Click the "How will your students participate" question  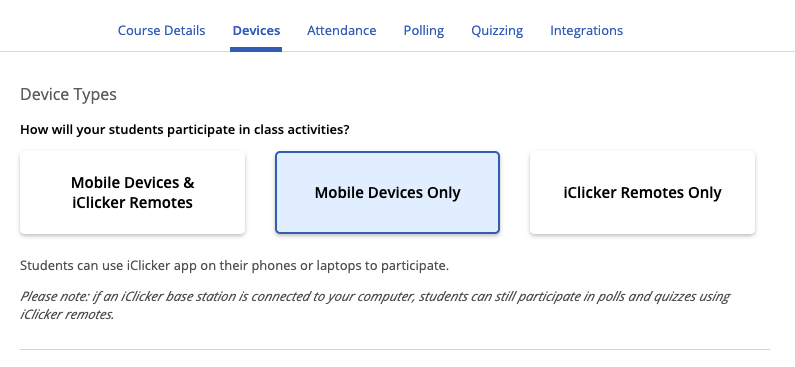coord(185,130)
